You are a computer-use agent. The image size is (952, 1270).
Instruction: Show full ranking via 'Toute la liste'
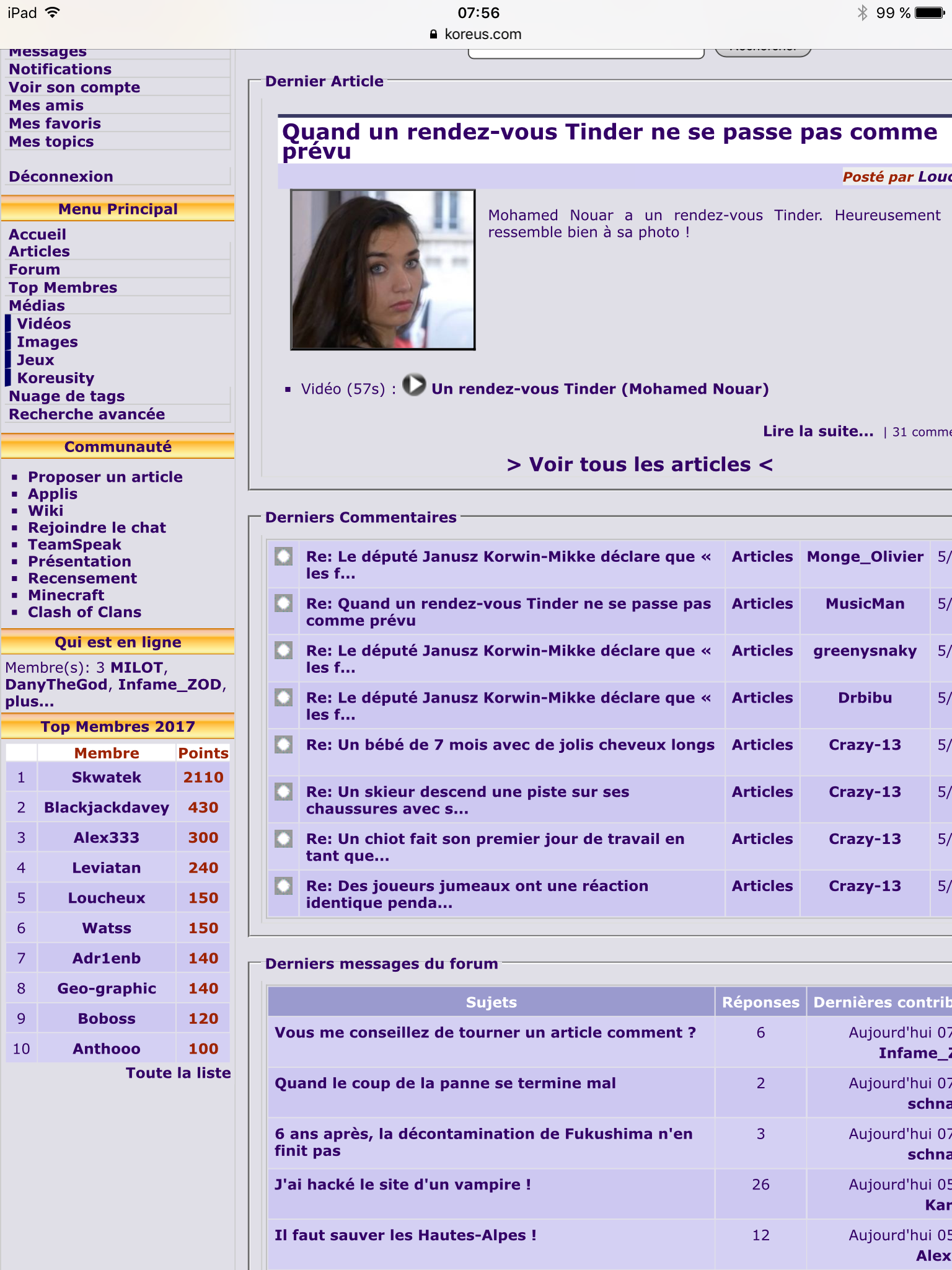click(x=178, y=1073)
